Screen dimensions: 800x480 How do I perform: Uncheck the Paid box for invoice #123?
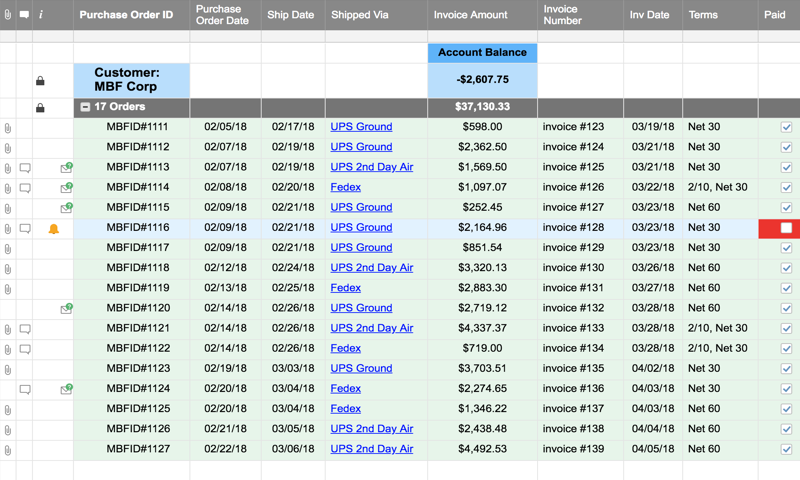tap(786, 127)
